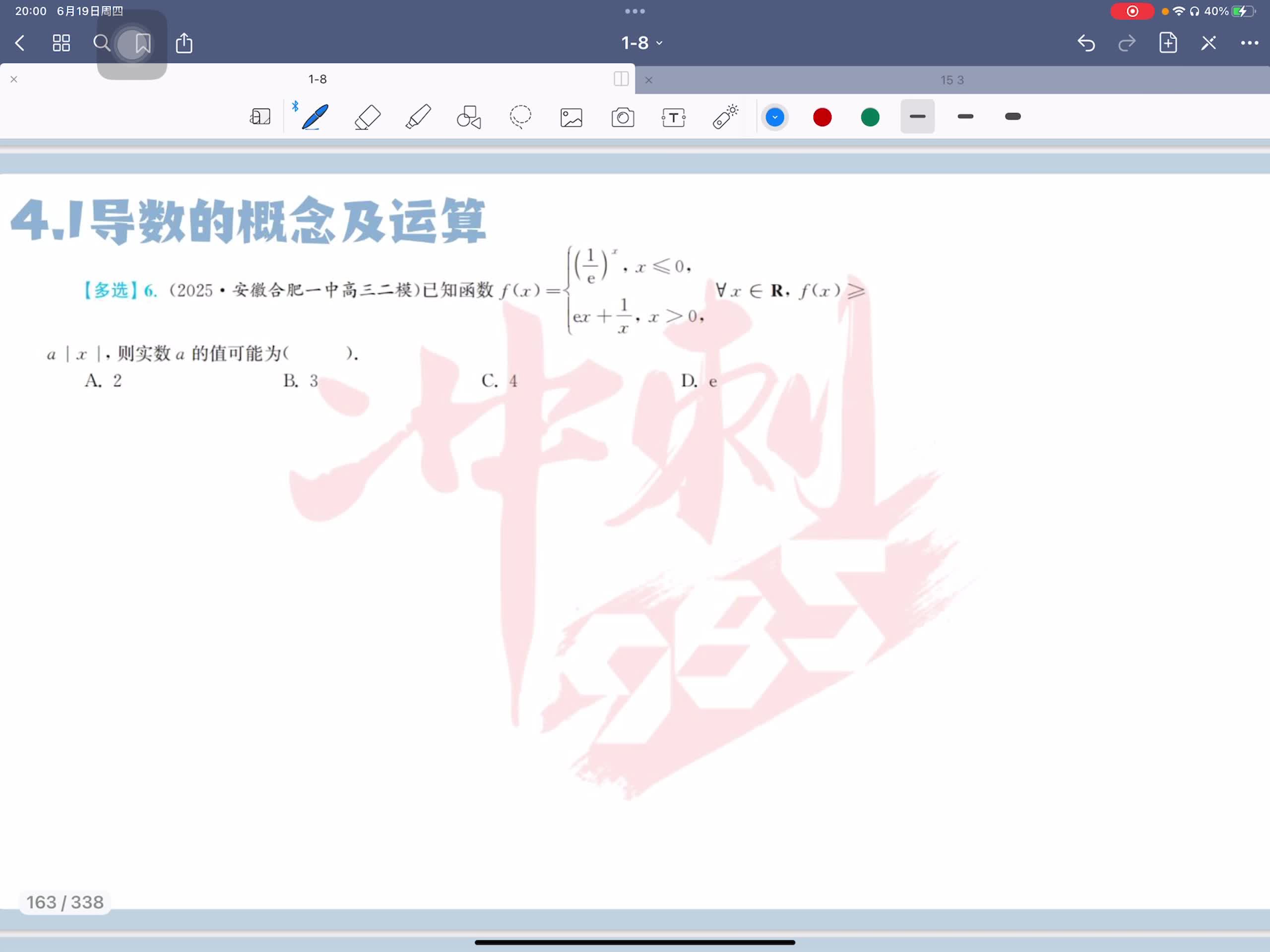Choose the red pen color

click(x=822, y=117)
